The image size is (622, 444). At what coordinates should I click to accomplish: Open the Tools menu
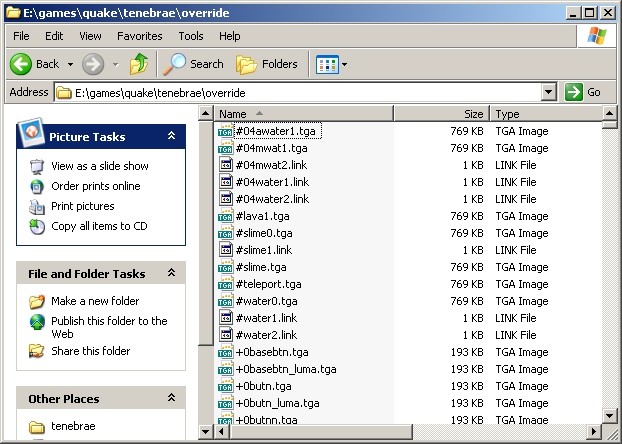190,36
